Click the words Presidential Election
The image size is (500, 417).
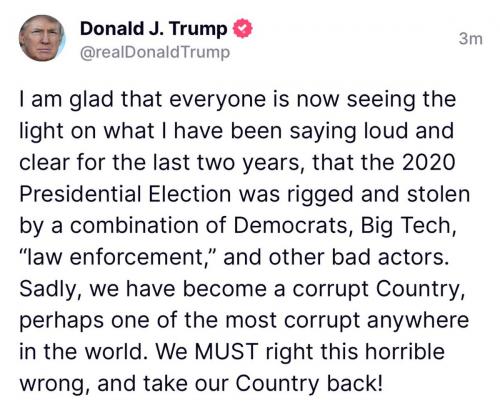pos(125,194)
